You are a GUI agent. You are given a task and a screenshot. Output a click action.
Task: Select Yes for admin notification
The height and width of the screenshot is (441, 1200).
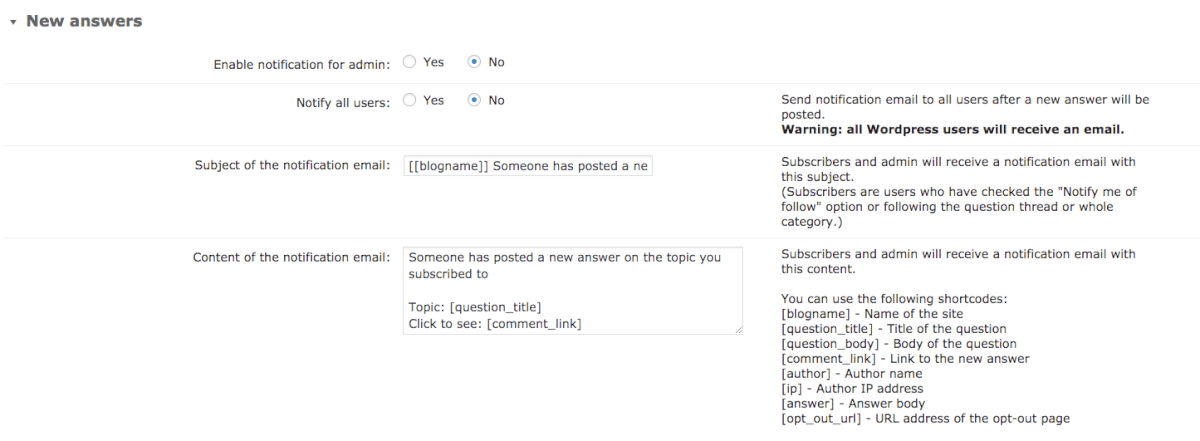pyautogui.click(x=410, y=62)
